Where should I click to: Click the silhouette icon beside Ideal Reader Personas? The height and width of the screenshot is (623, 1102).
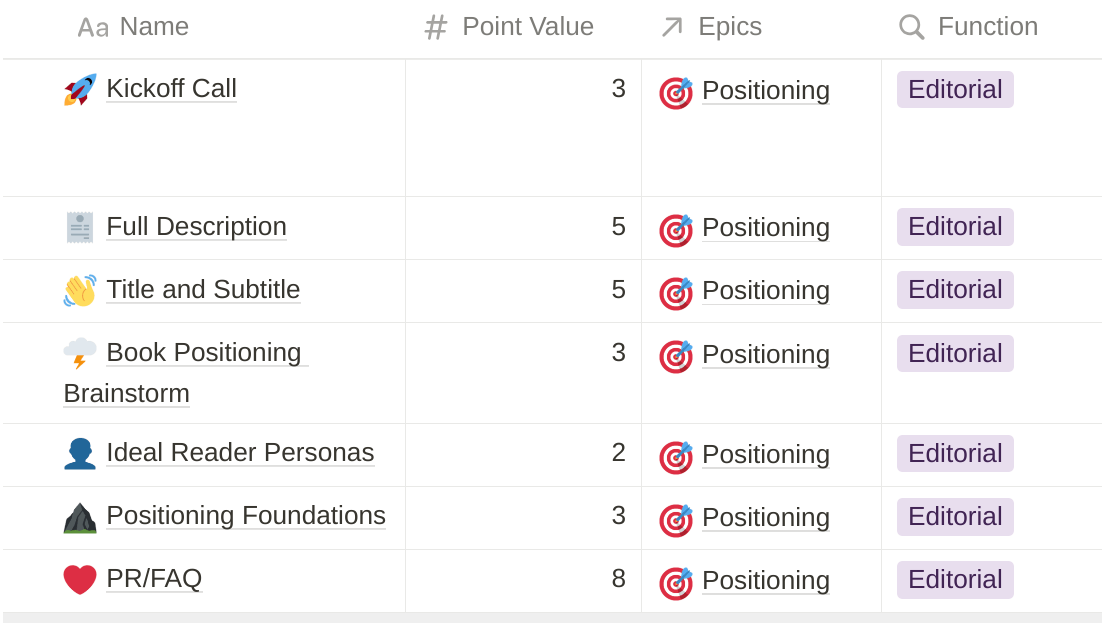click(x=80, y=454)
